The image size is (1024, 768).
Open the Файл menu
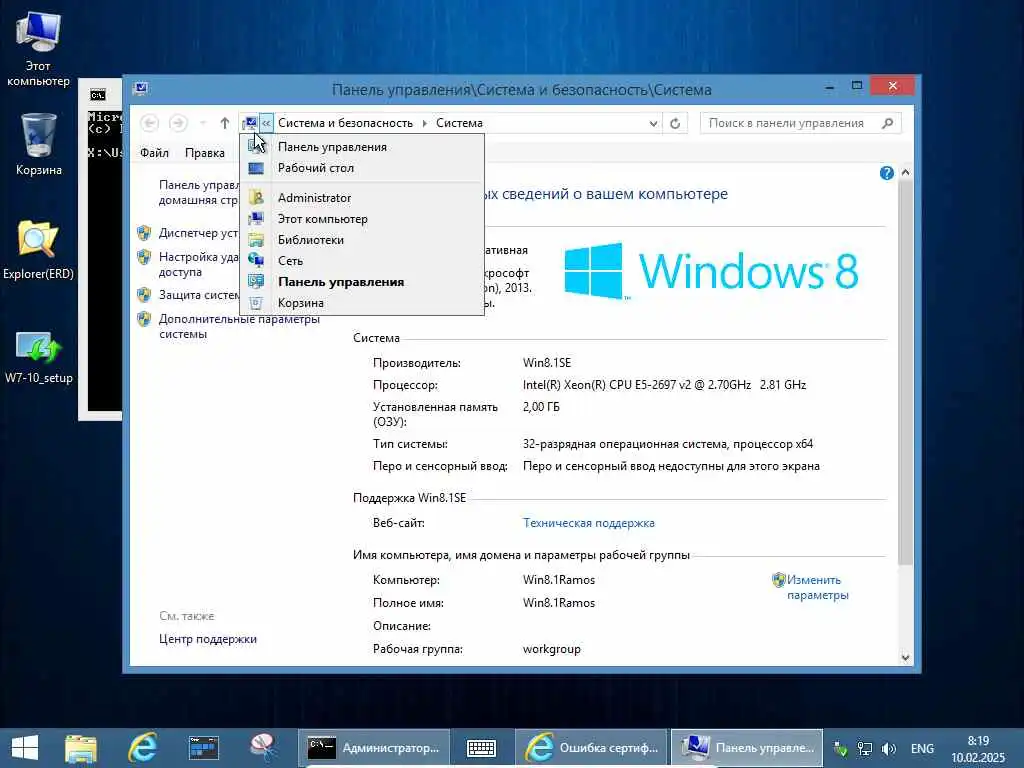pyautogui.click(x=154, y=153)
